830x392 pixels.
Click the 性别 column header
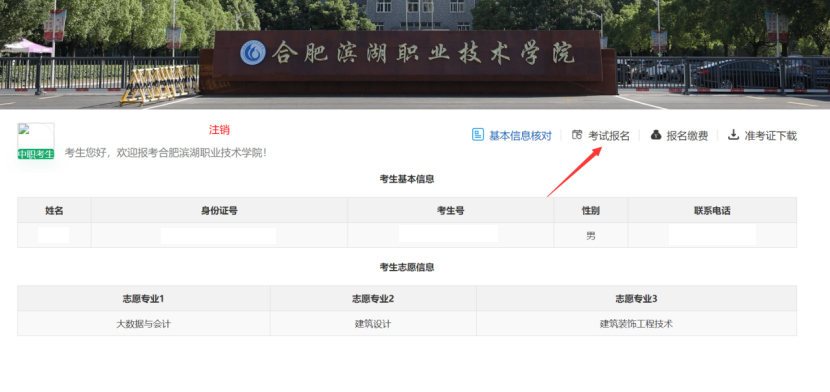click(x=591, y=211)
